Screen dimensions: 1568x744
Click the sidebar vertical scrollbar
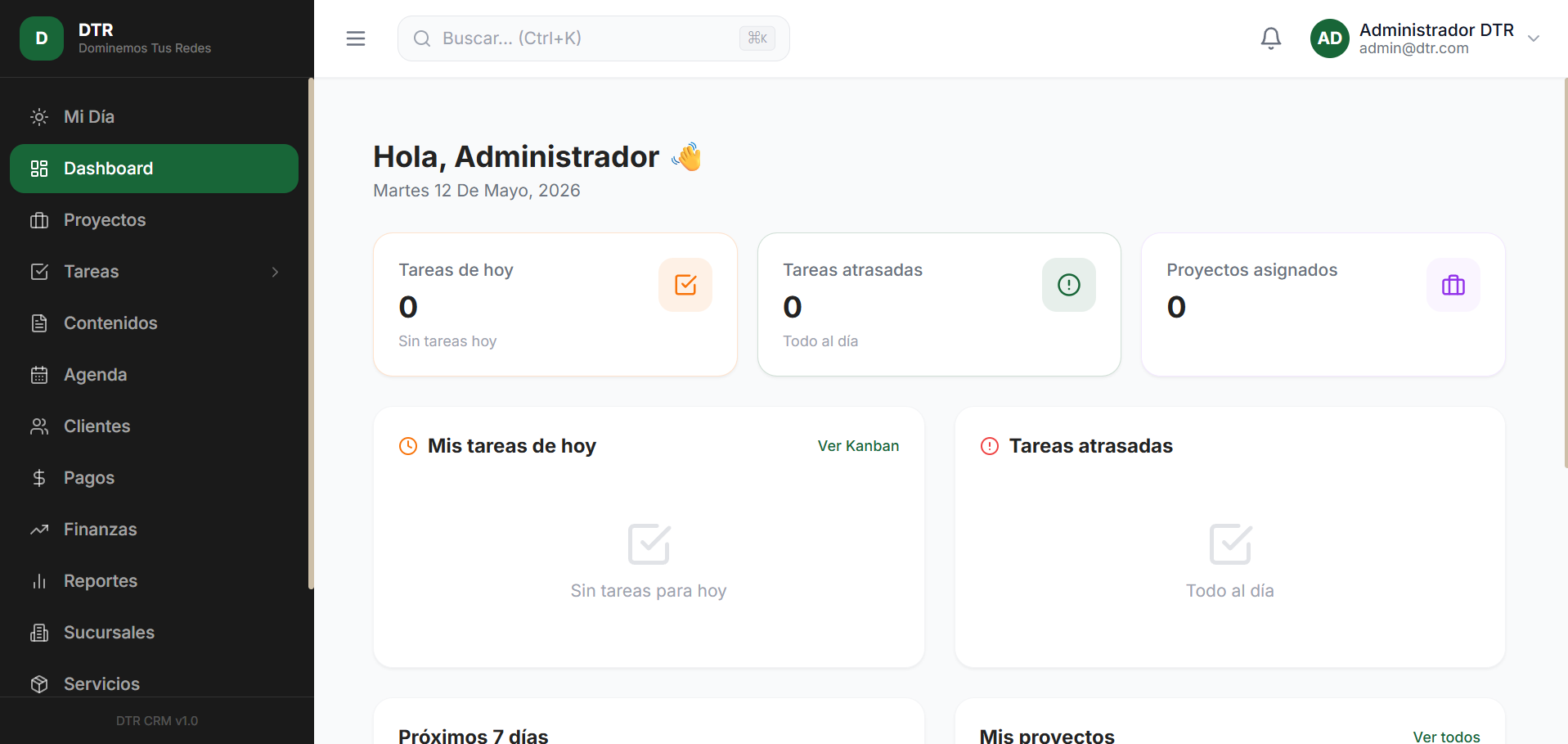(x=311, y=333)
